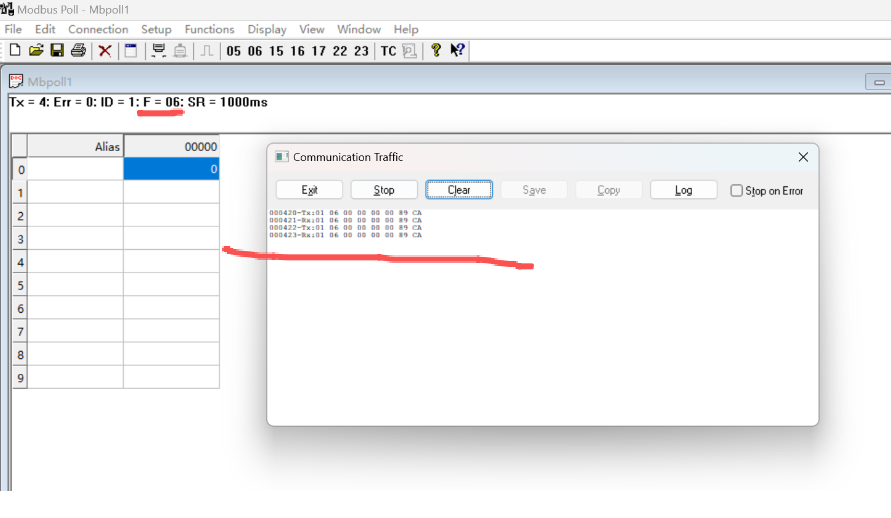Select row header 9
This screenshot has height=518, width=891.
tap(20, 378)
